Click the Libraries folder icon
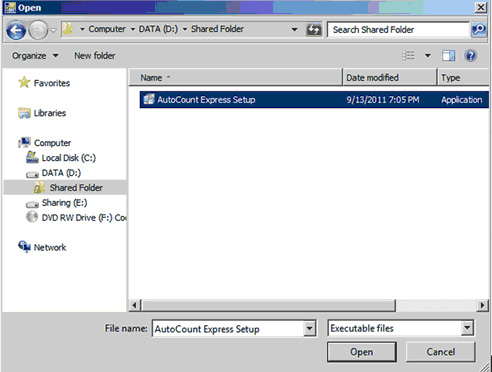Viewport: 492px width, 372px height. (x=24, y=113)
